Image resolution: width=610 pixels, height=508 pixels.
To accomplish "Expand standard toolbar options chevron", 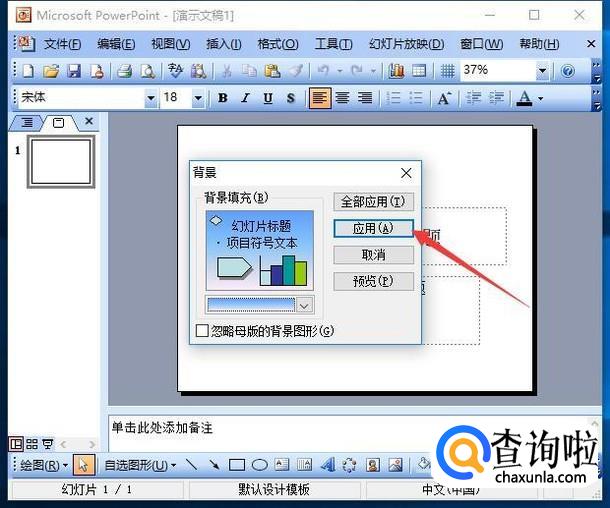I will [596, 71].
